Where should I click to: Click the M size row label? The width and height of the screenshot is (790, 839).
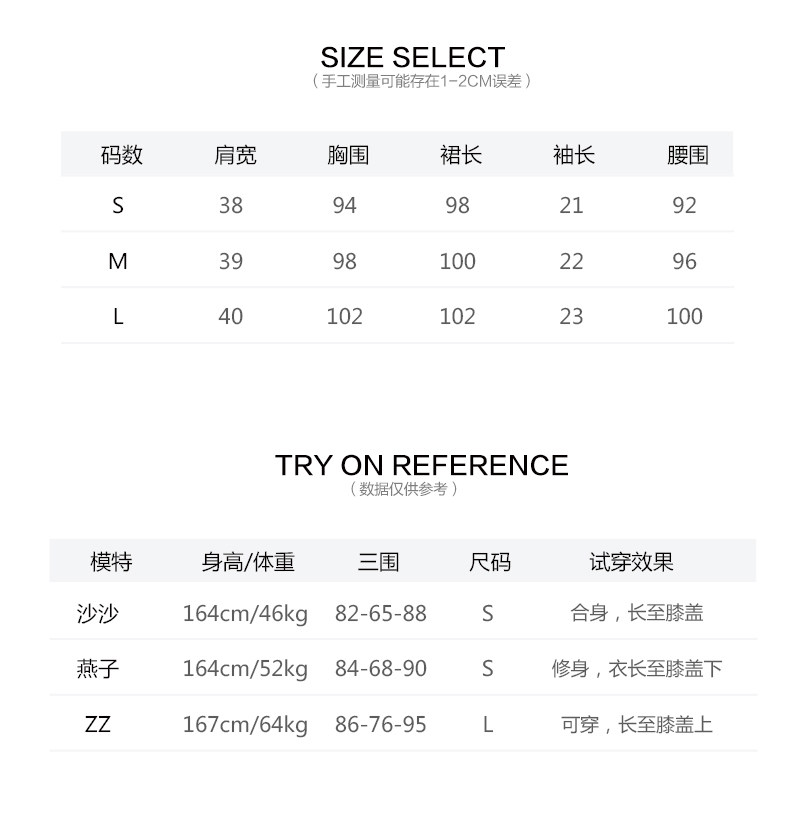coord(118,261)
